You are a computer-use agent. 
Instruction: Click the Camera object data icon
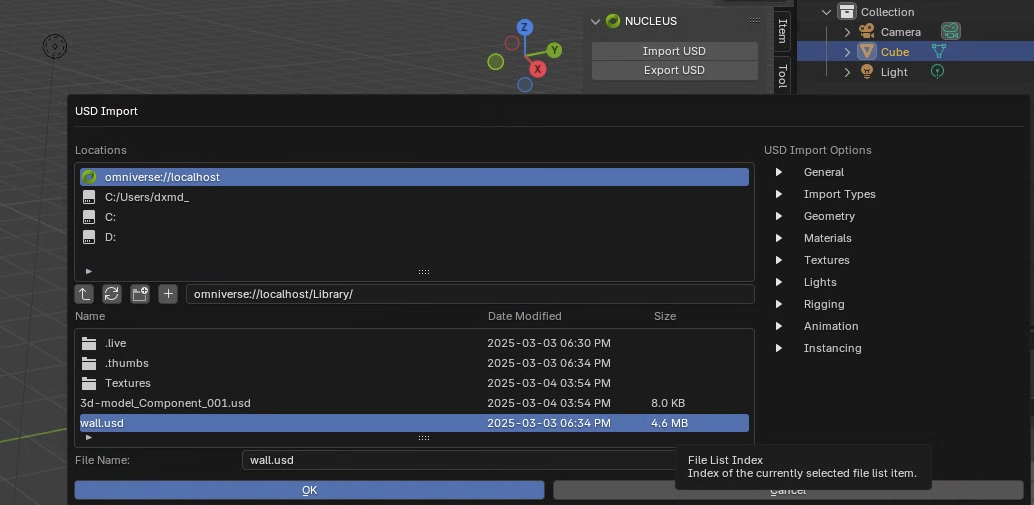tap(950, 32)
